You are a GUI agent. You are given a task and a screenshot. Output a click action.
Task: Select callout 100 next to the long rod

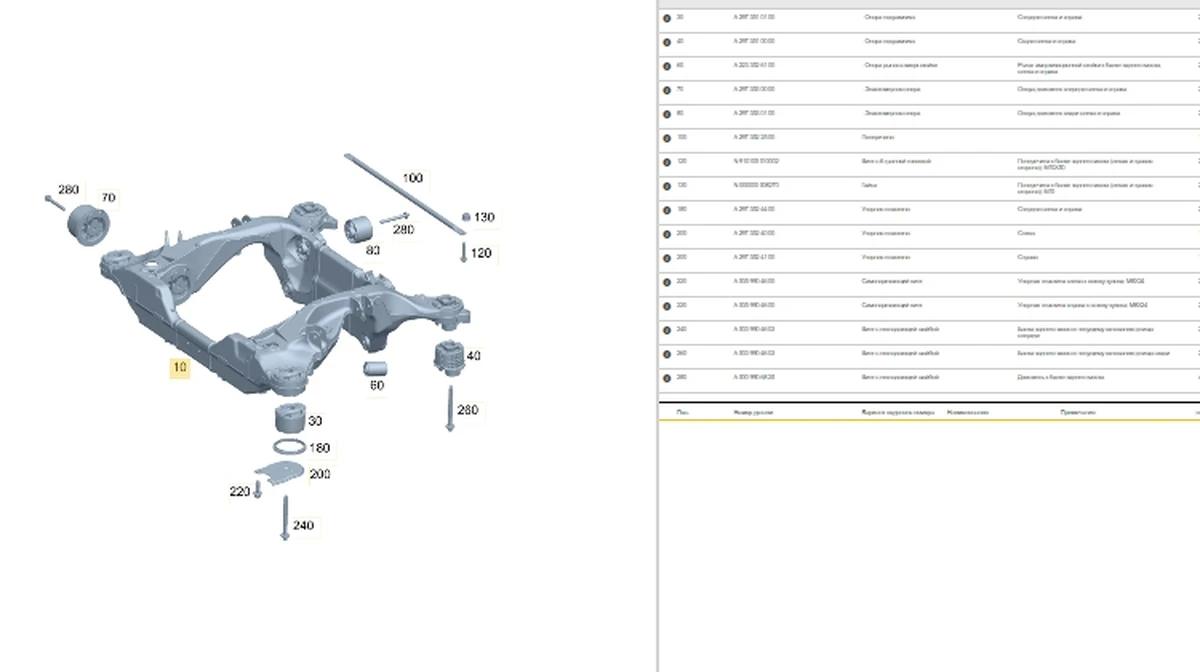point(412,178)
